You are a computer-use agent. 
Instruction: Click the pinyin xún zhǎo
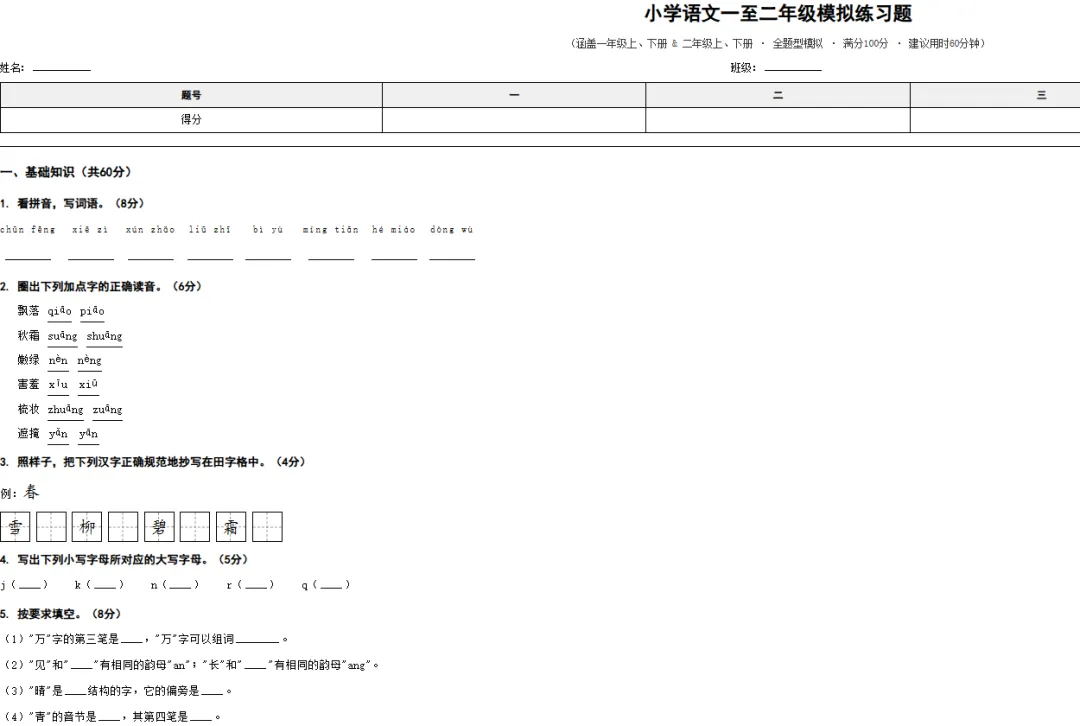click(x=150, y=229)
